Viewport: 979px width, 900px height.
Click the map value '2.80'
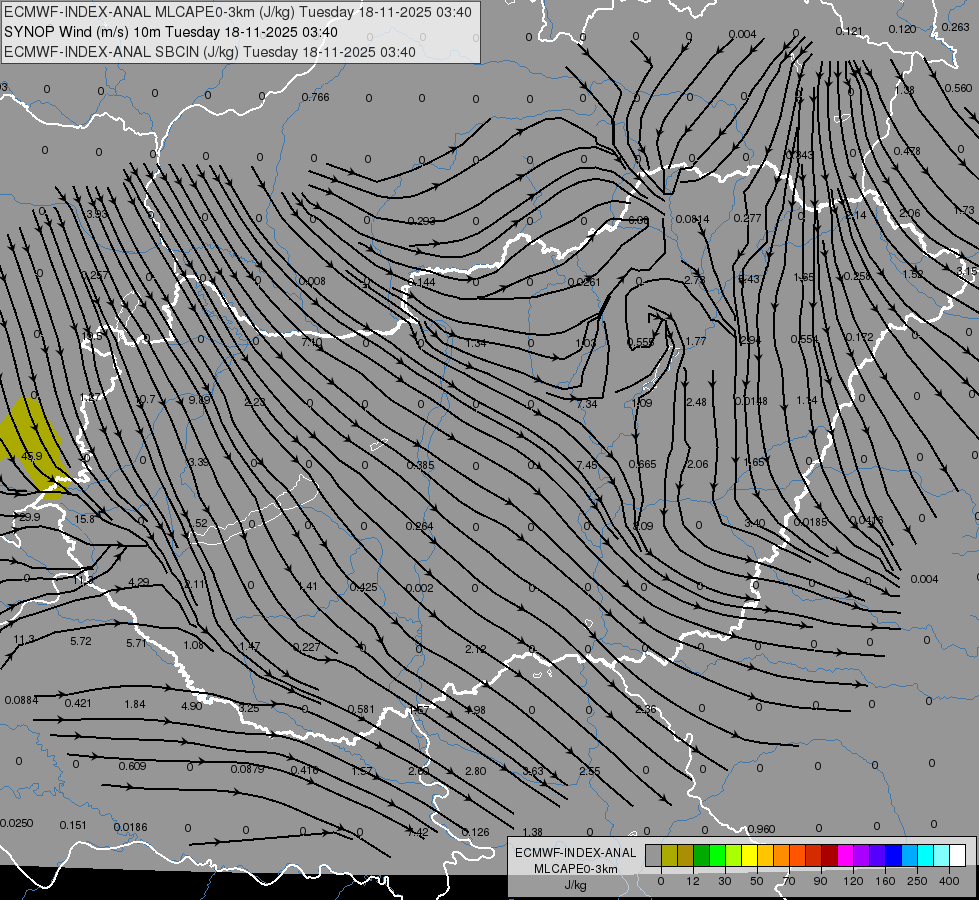tap(476, 771)
